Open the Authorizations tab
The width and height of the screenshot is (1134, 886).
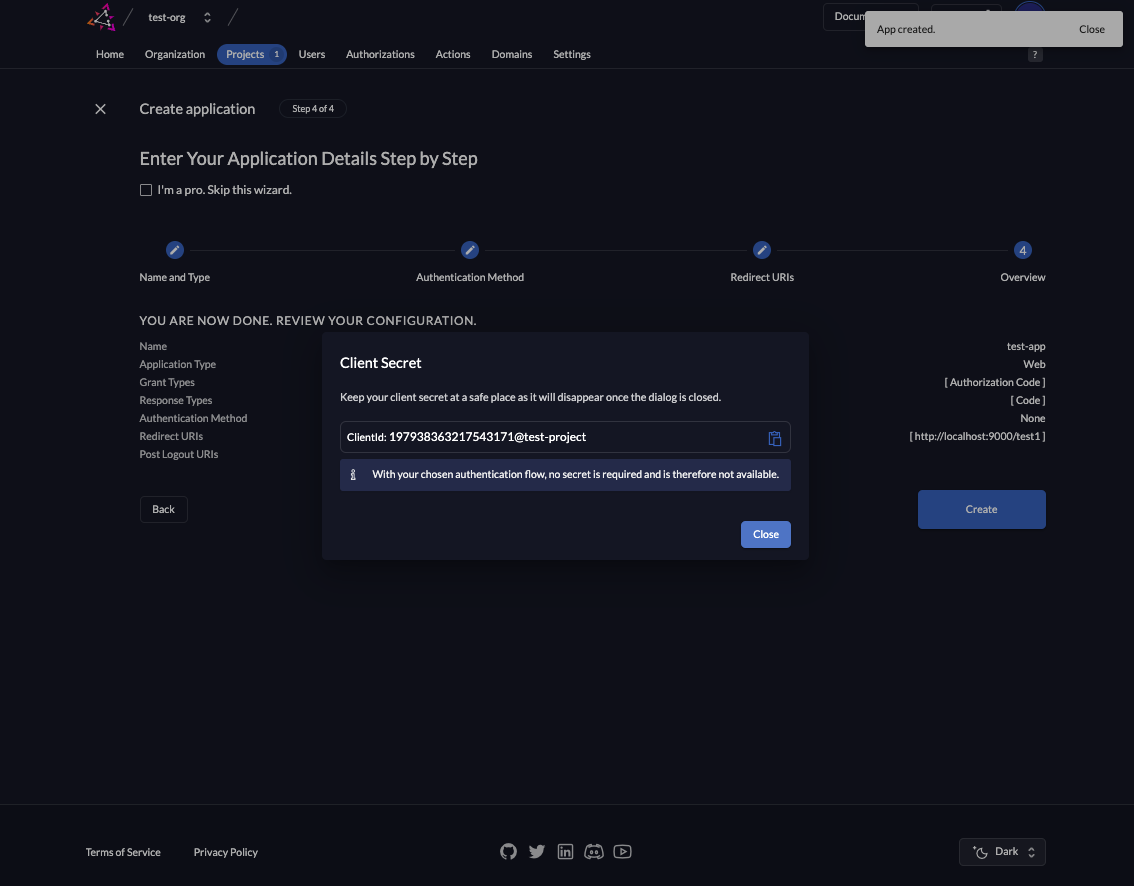tap(380, 54)
